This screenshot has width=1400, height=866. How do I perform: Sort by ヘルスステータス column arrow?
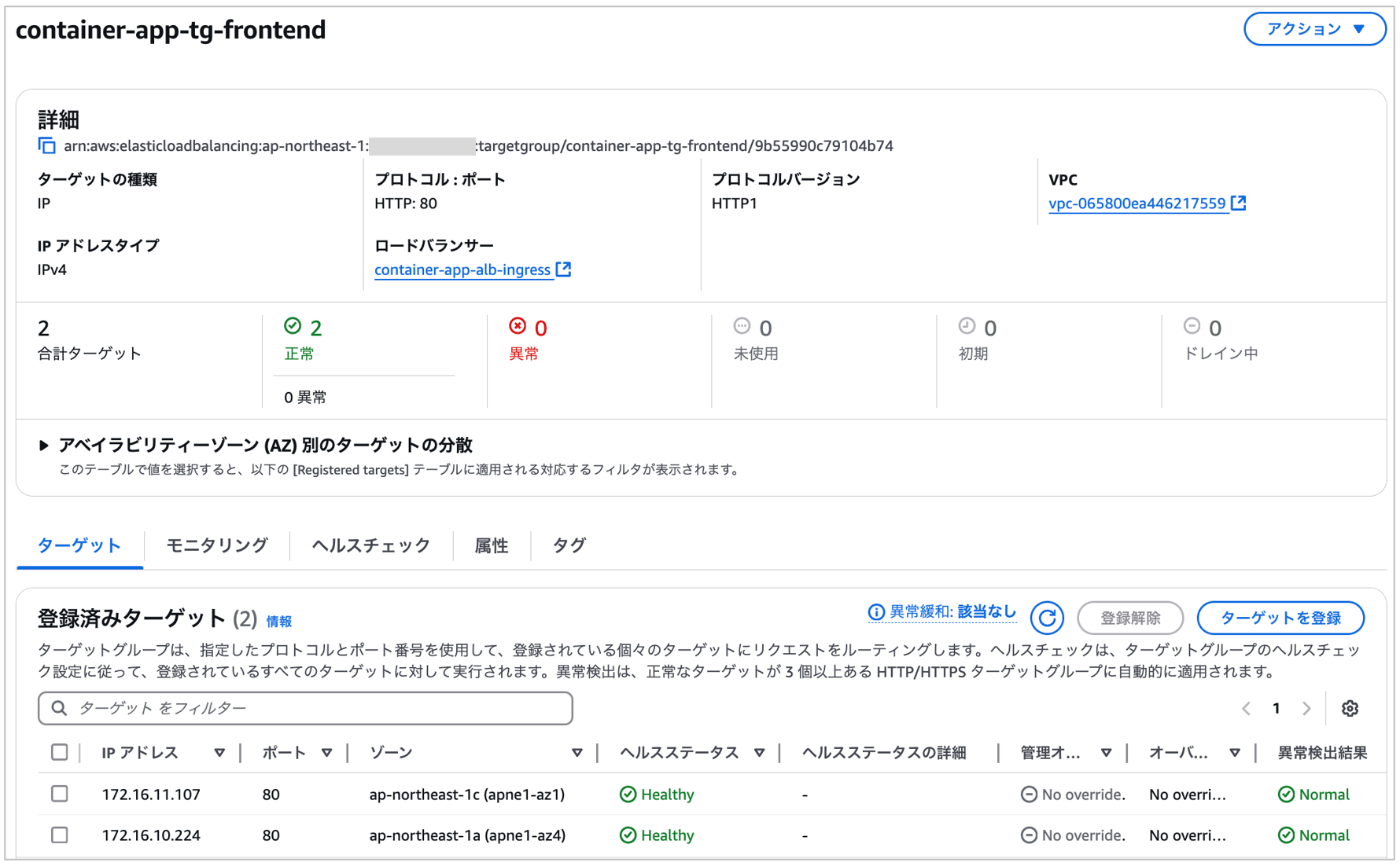click(x=759, y=753)
